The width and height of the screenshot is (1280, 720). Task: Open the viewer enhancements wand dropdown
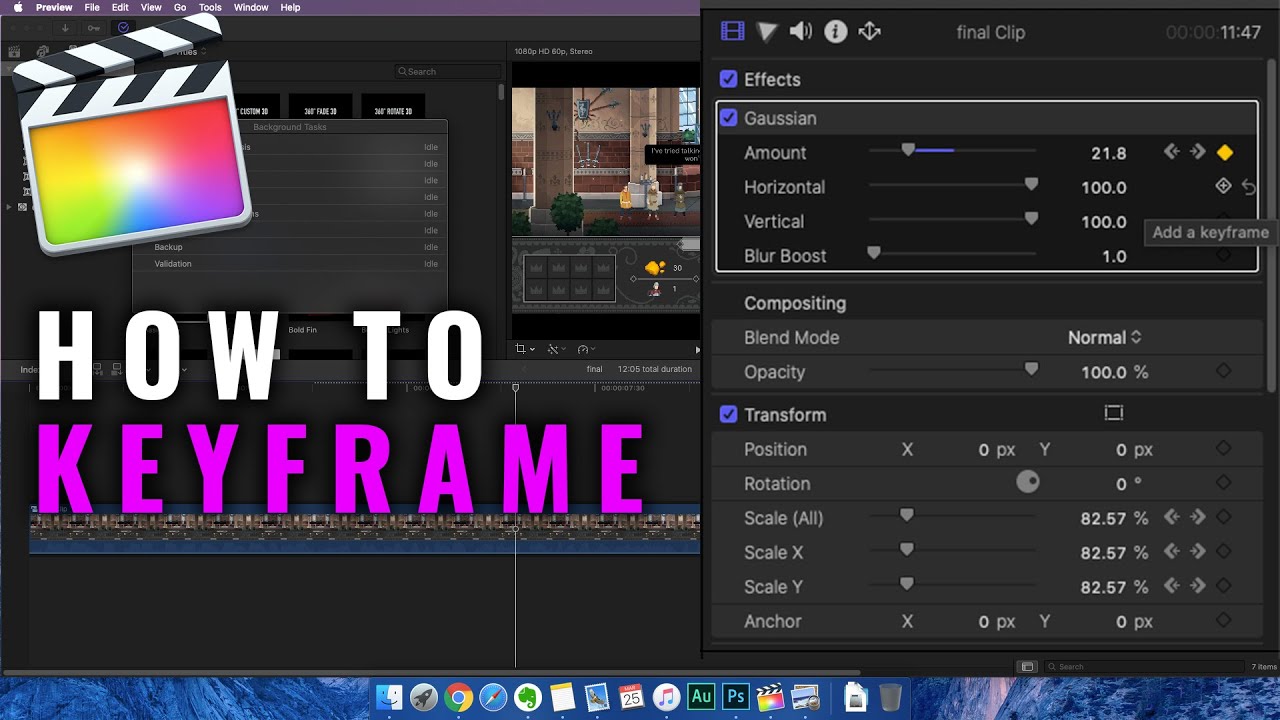[556, 349]
